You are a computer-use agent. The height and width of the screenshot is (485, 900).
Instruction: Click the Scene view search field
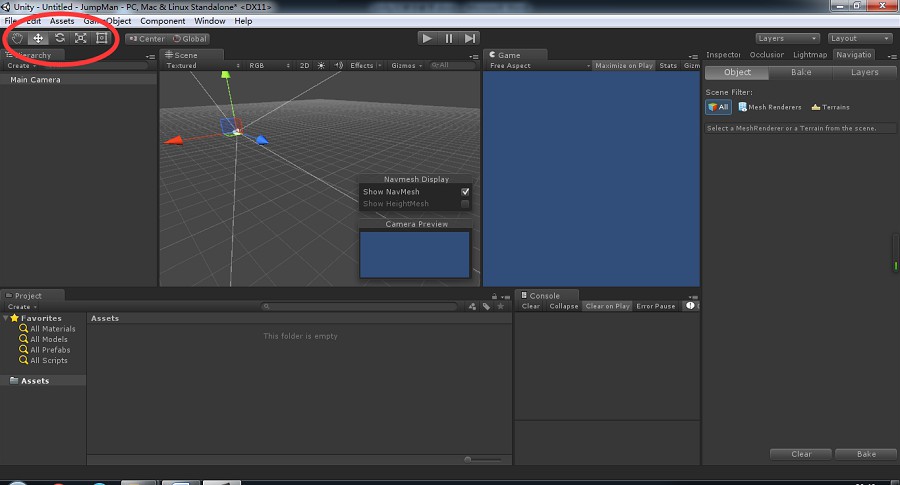(452, 65)
